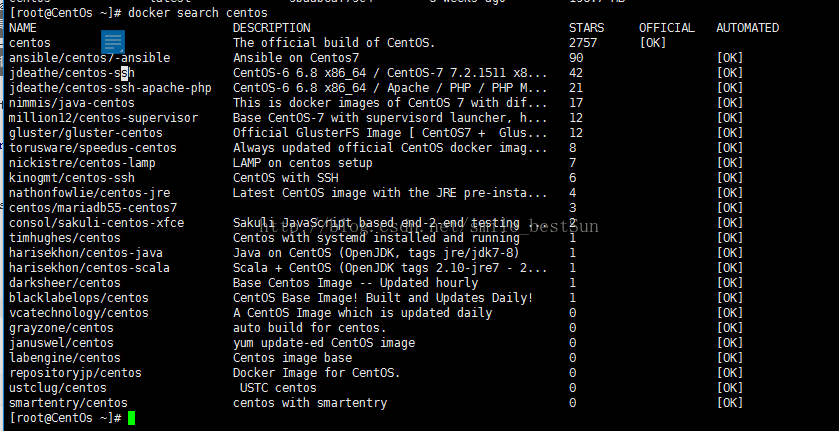Click the ustclug/centos image name
The image size is (839, 431).
click(x=58, y=388)
